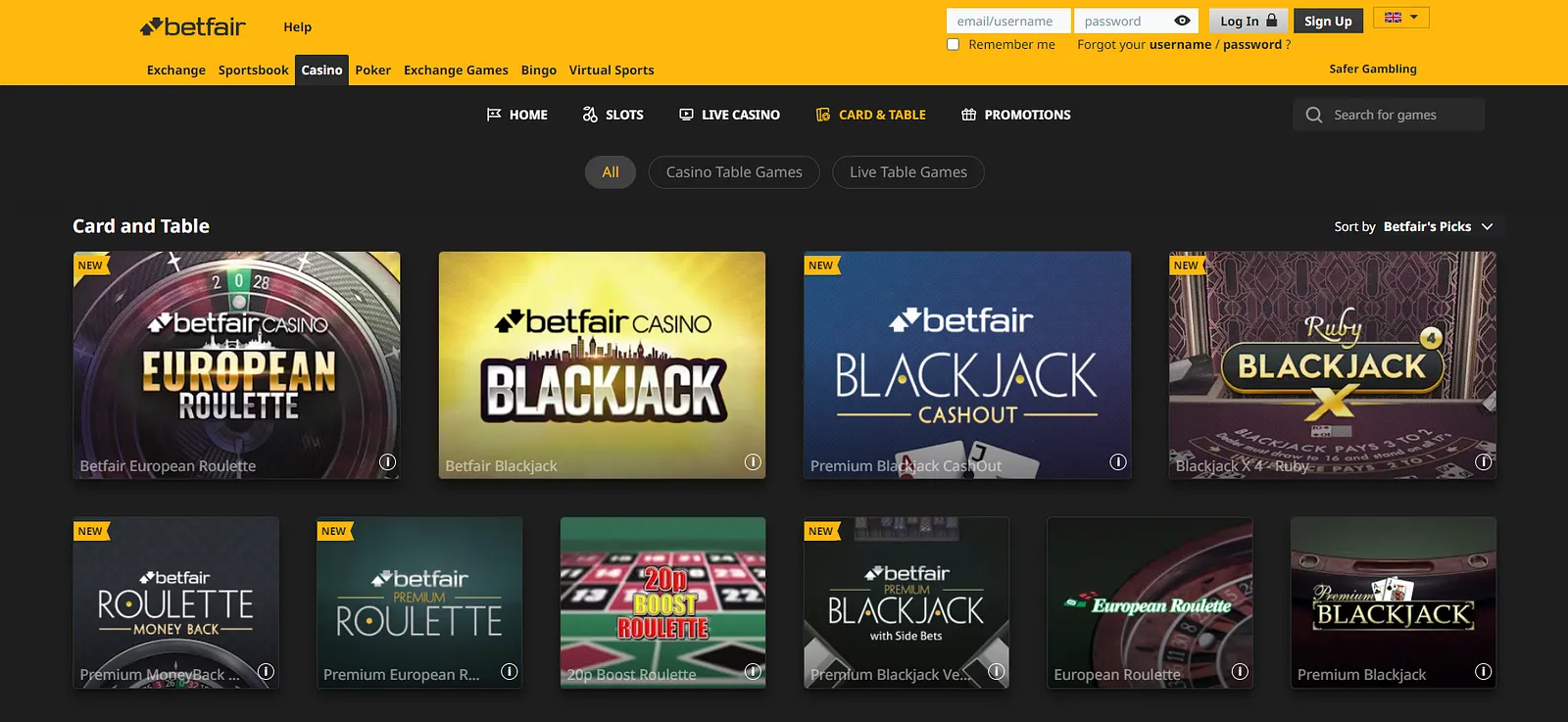Click the Log In padlock icon
The image size is (1568, 722).
coord(1272,20)
